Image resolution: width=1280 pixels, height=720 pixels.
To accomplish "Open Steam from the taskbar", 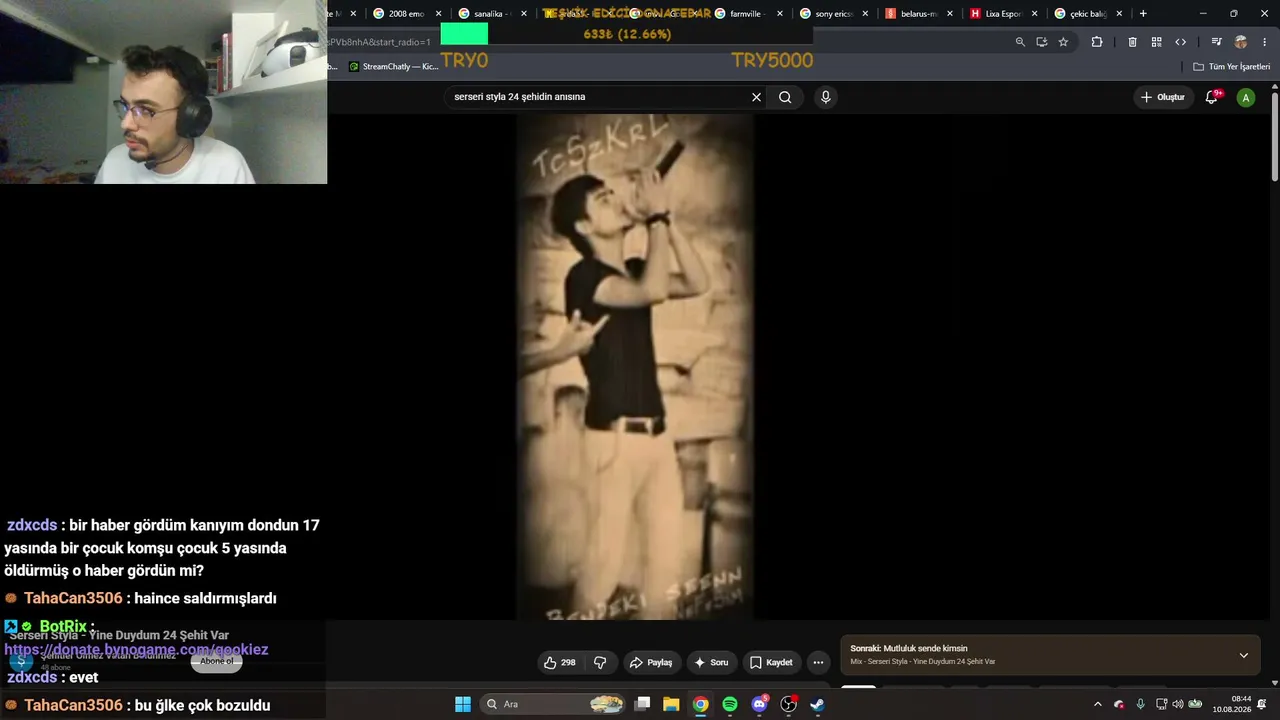I will tap(817, 704).
